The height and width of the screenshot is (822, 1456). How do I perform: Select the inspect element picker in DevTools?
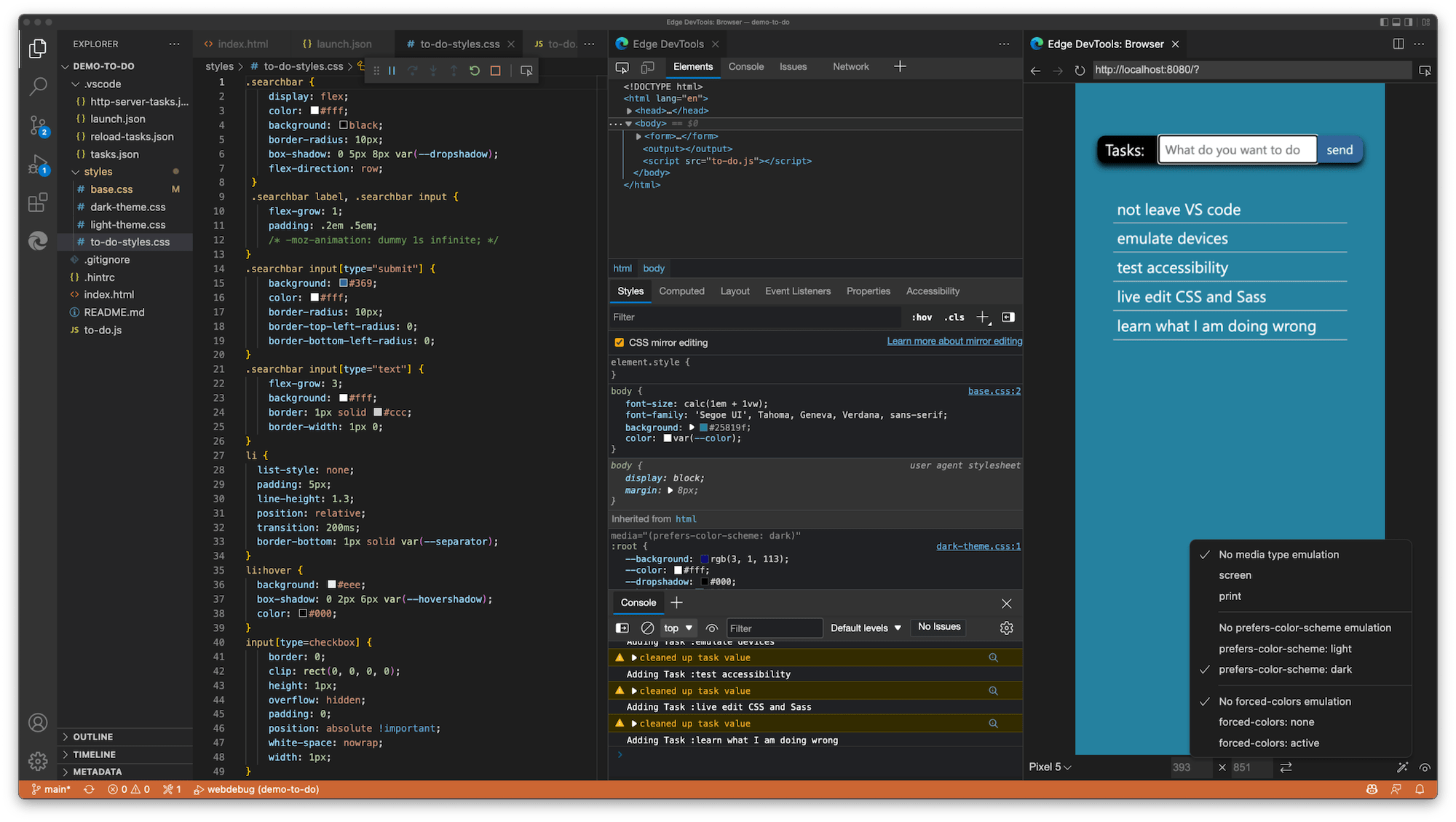coord(622,67)
